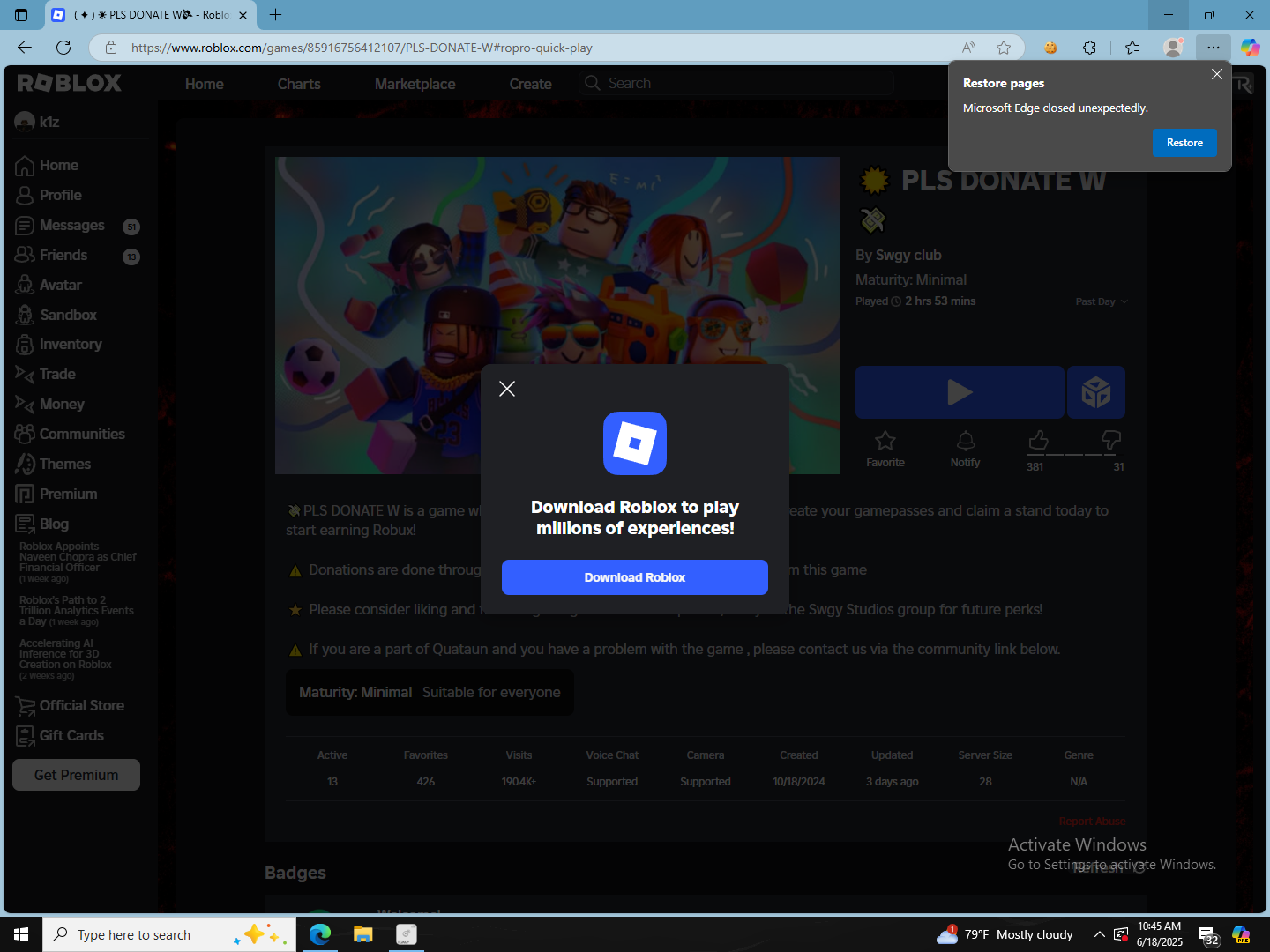The image size is (1270, 952).
Task: Click Restore to reopen pages
Action: click(x=1184, y=143)
